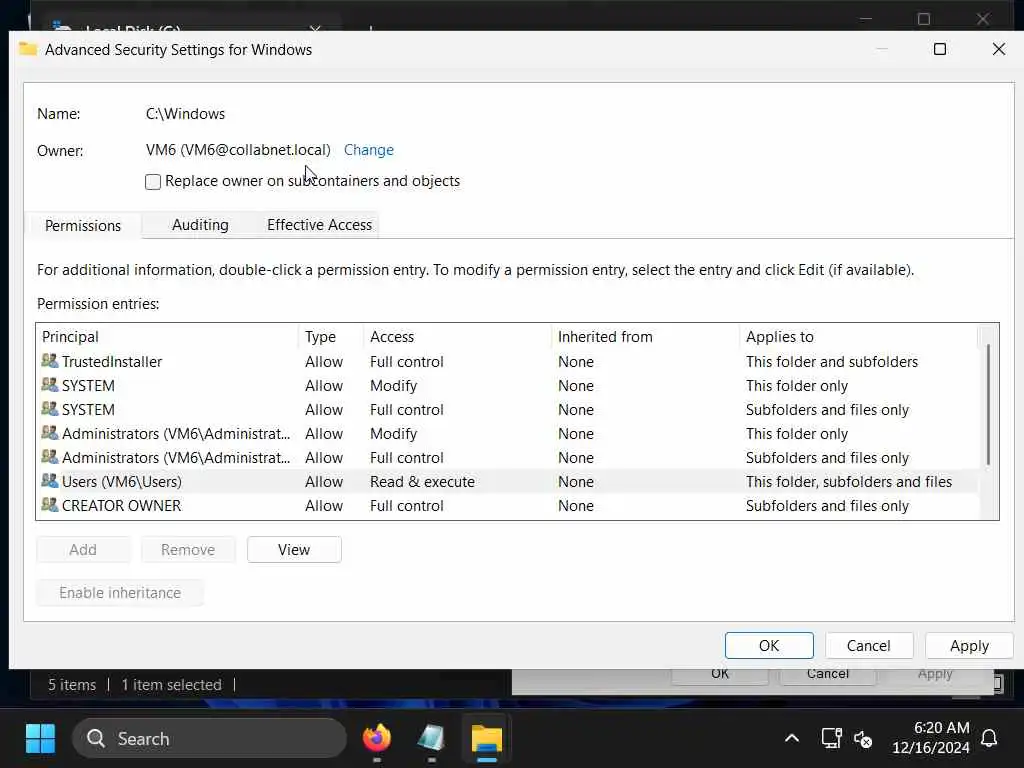Click 'This folder, subfolders and files' cell
Viewport: 1024px width, 768px height.
pos(848,481)
